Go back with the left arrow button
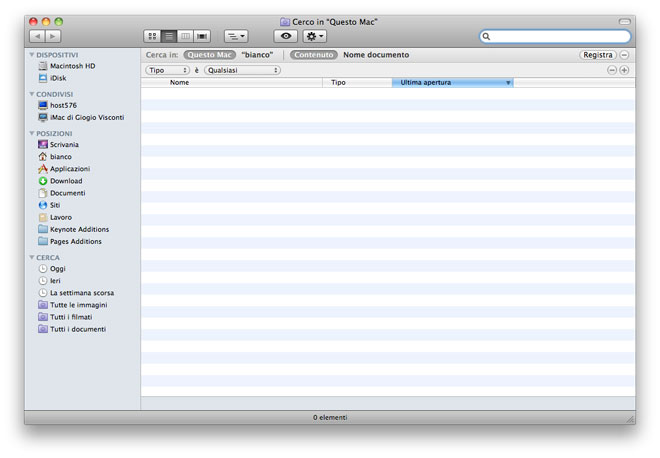Viewport: 660px width, 458px height. [x=37, y=36]
